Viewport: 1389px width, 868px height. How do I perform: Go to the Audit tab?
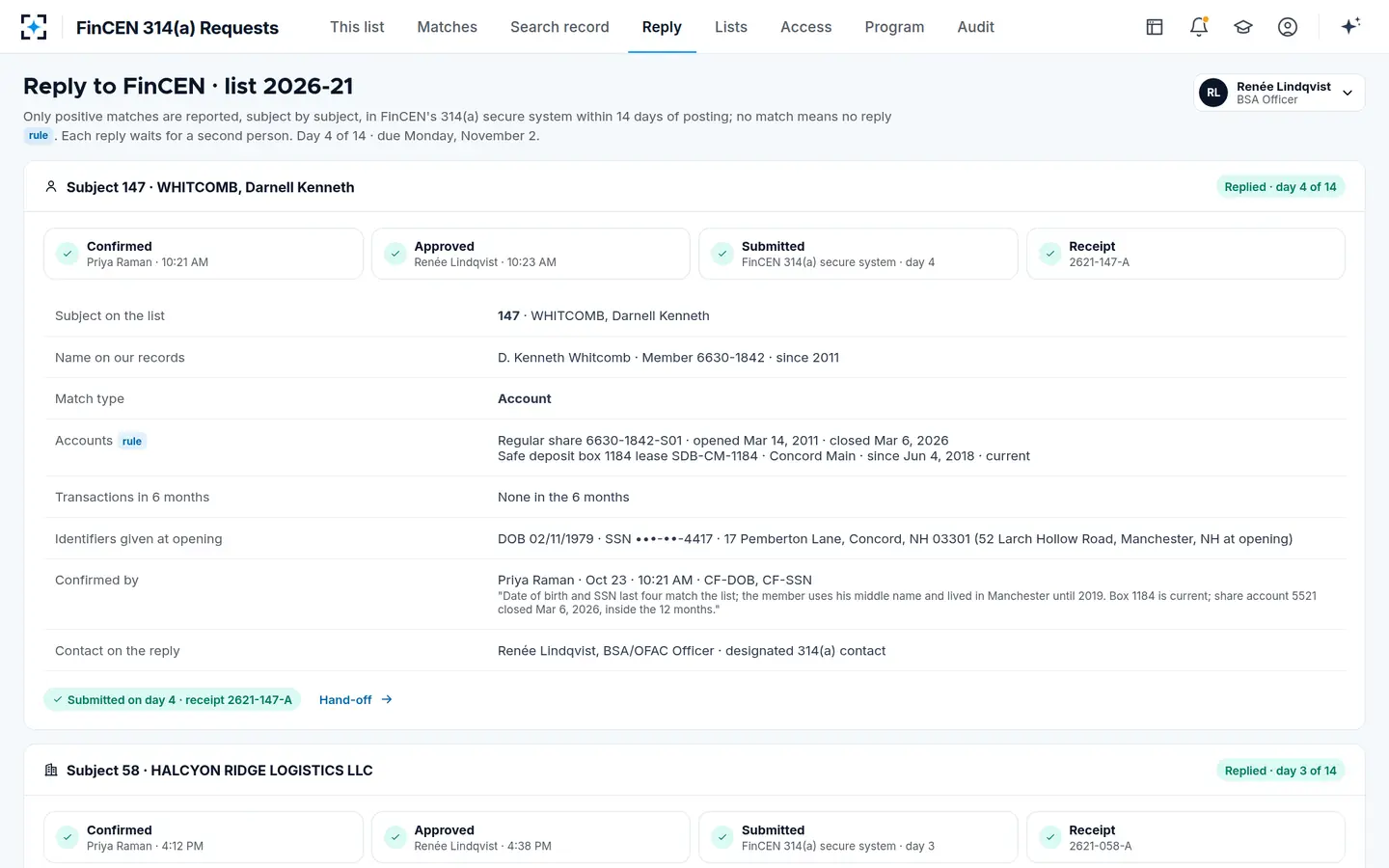975,27
